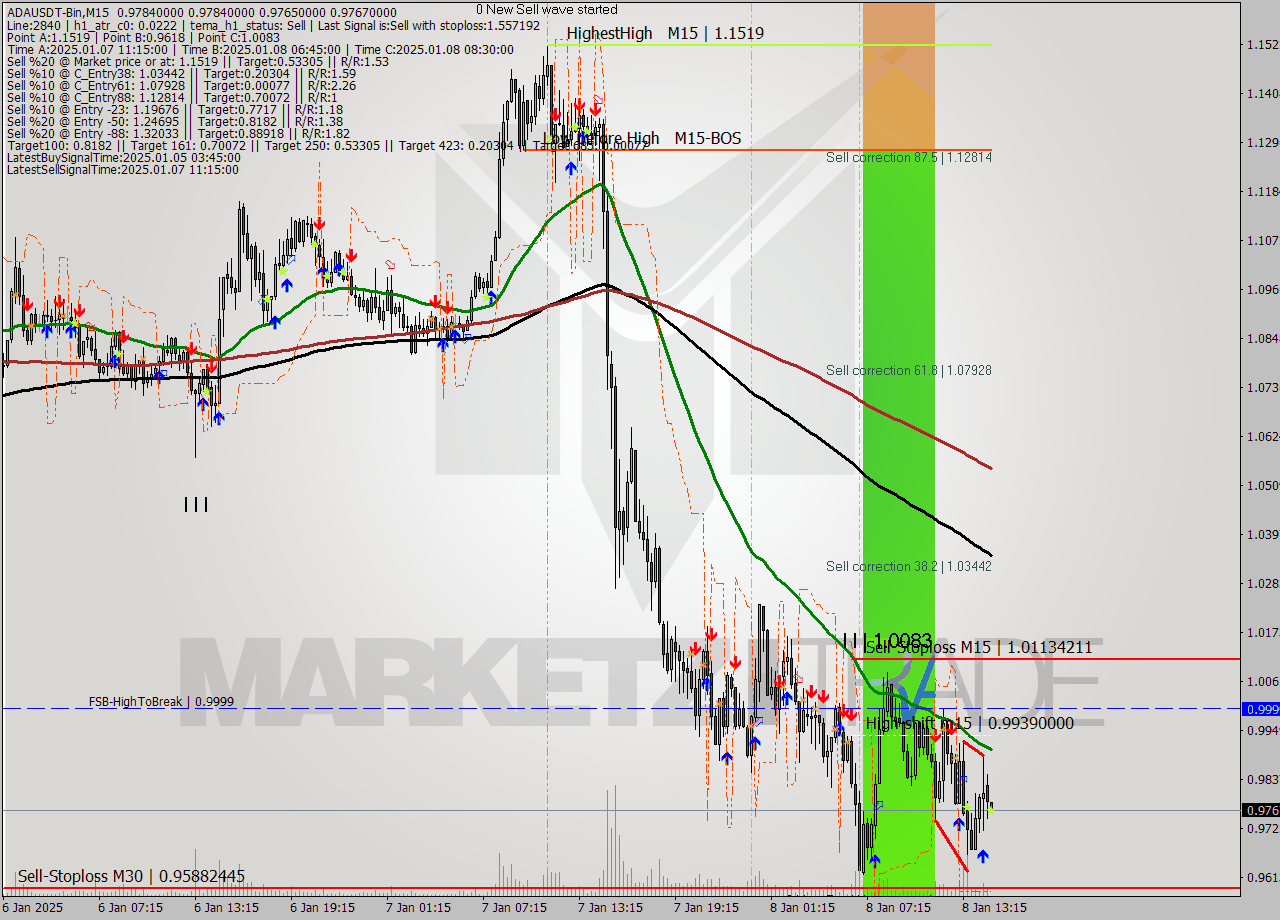The image size is (1280, 920).
Task: Click the 0.983 price axis value
Action: pos(1262,780)
